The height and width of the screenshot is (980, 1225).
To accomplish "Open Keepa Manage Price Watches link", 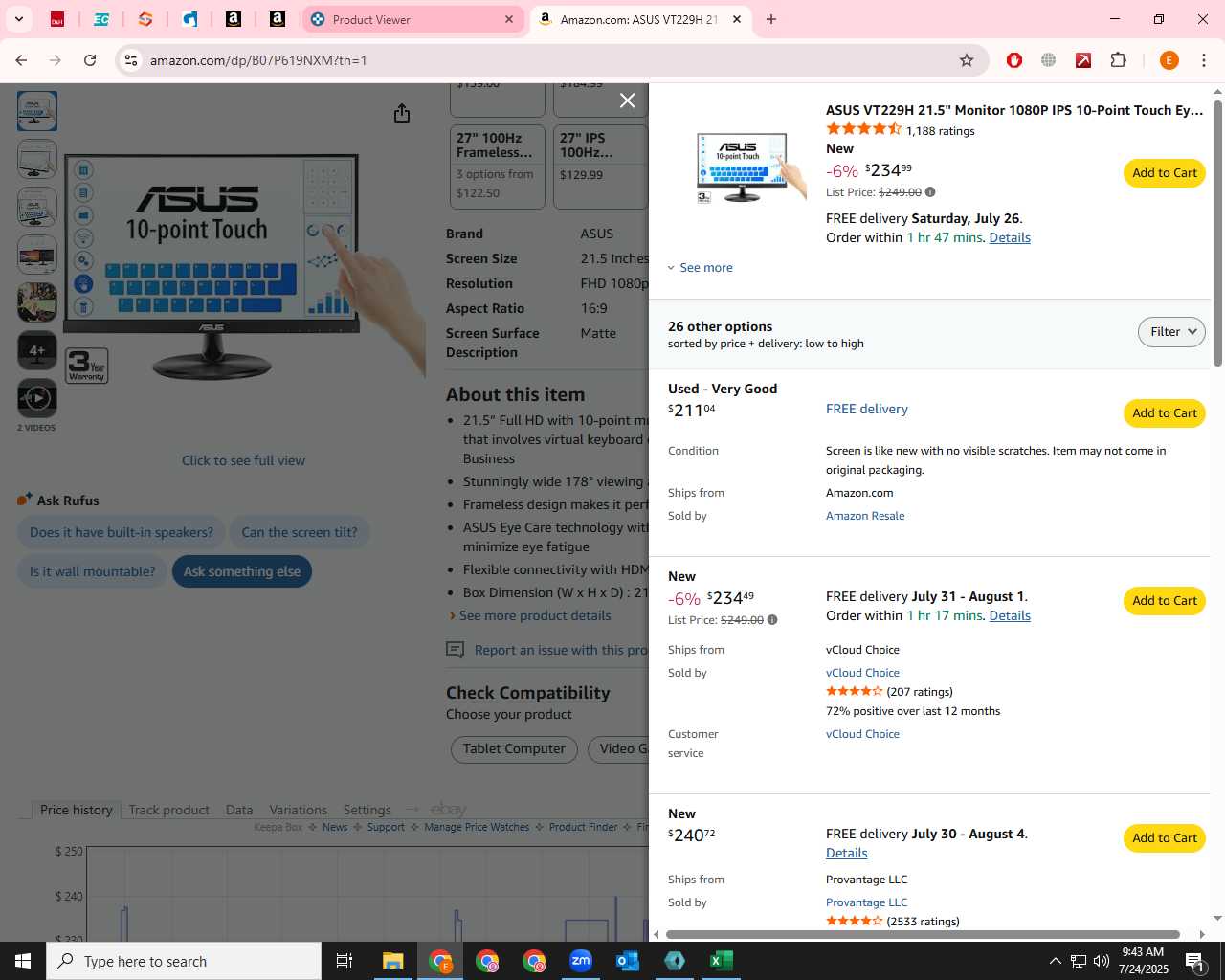I will [477, 827].
